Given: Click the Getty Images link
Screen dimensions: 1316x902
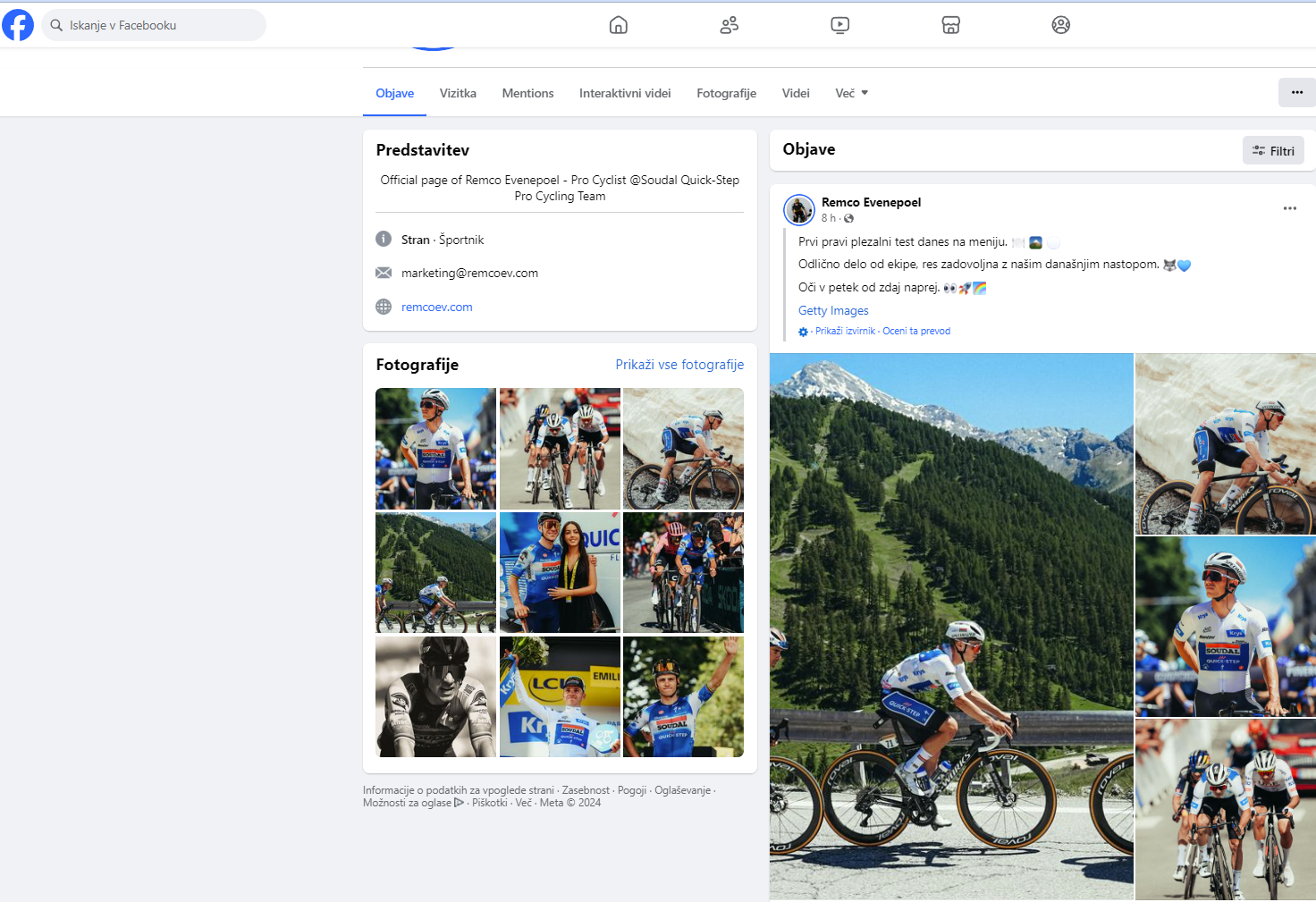Looking at the screenshot, I should pos(833,310).
